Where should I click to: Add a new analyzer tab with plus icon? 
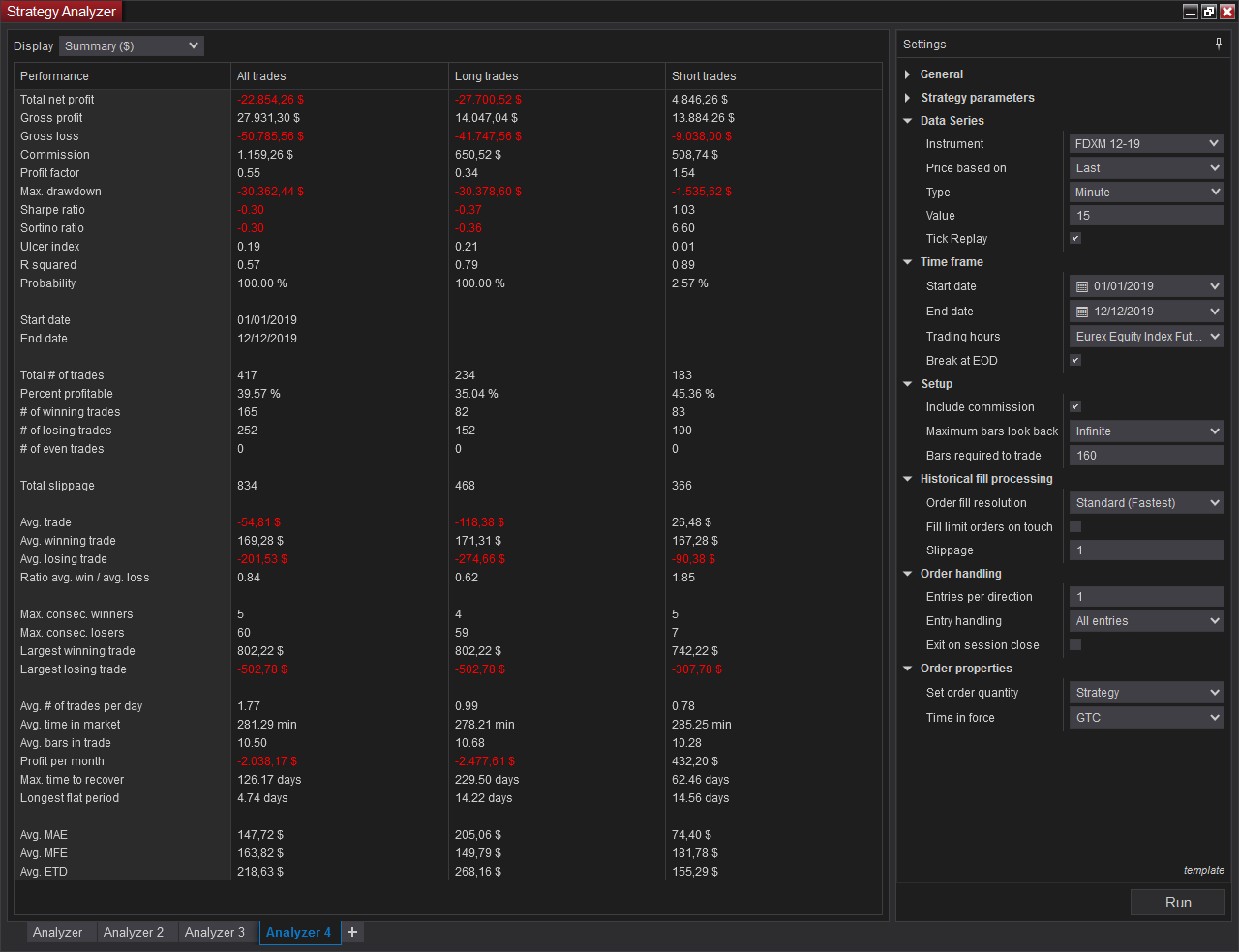click(x=352, y=932)
